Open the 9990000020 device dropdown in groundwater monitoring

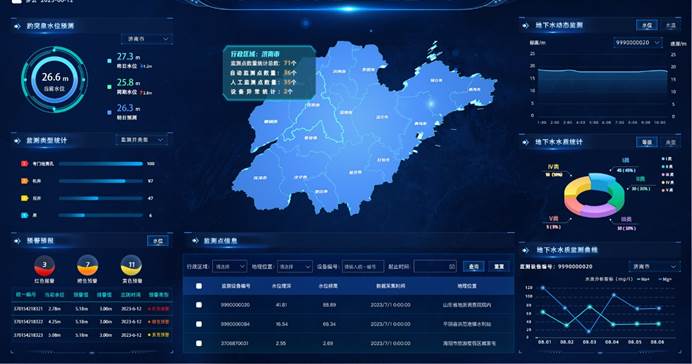[638, 43]
